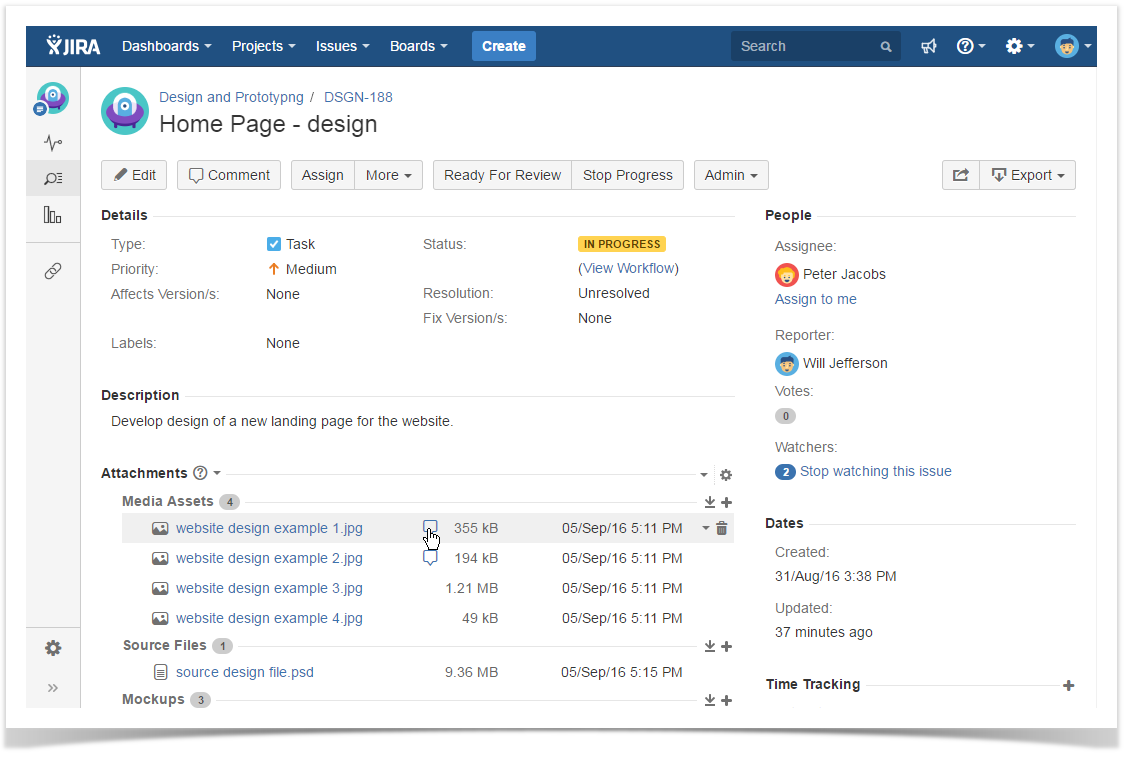Image resolution: width=1131 pixels, height=757 pixels.
Task: Open the Admin dropdown button
Action: click(x=730, y=175)
